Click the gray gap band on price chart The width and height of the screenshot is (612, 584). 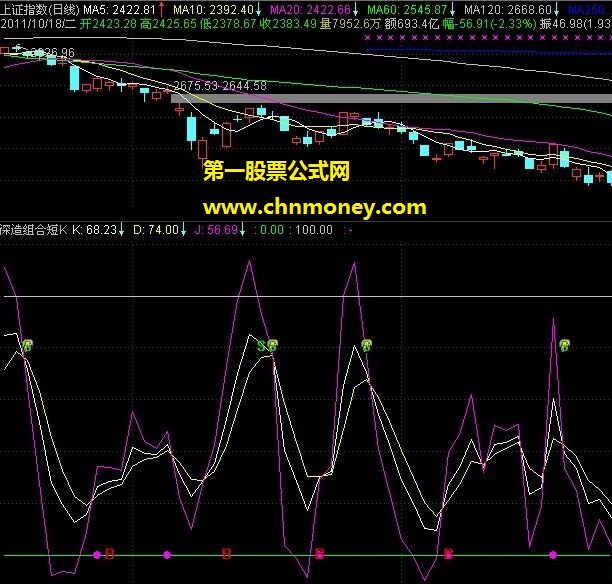pos(391,98)
